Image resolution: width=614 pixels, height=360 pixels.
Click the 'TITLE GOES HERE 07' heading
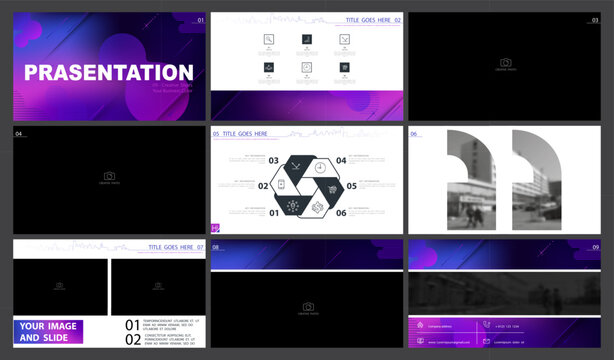pos(176,247)
